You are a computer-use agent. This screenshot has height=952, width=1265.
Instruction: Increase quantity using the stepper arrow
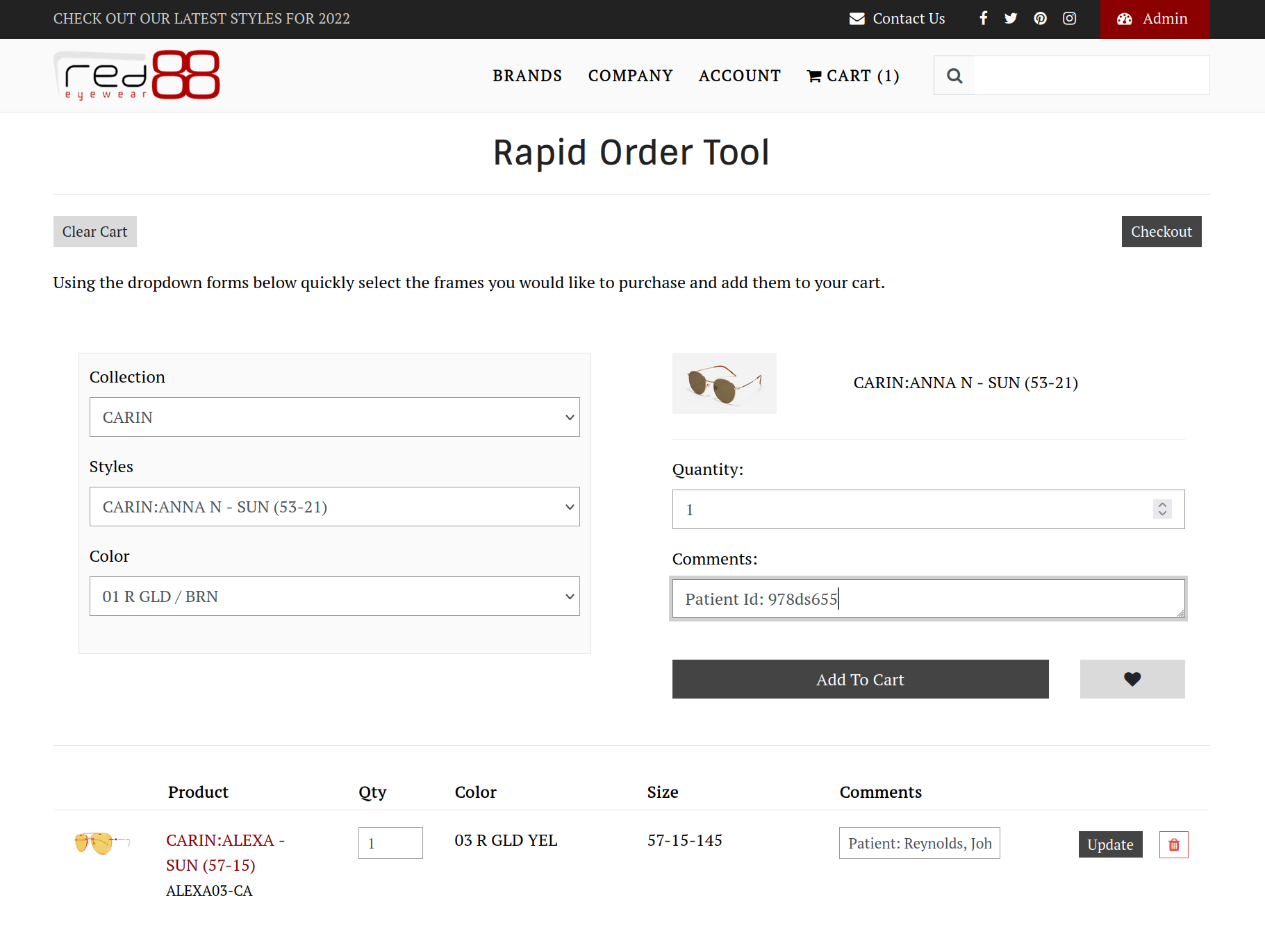tap(1161, 505)
